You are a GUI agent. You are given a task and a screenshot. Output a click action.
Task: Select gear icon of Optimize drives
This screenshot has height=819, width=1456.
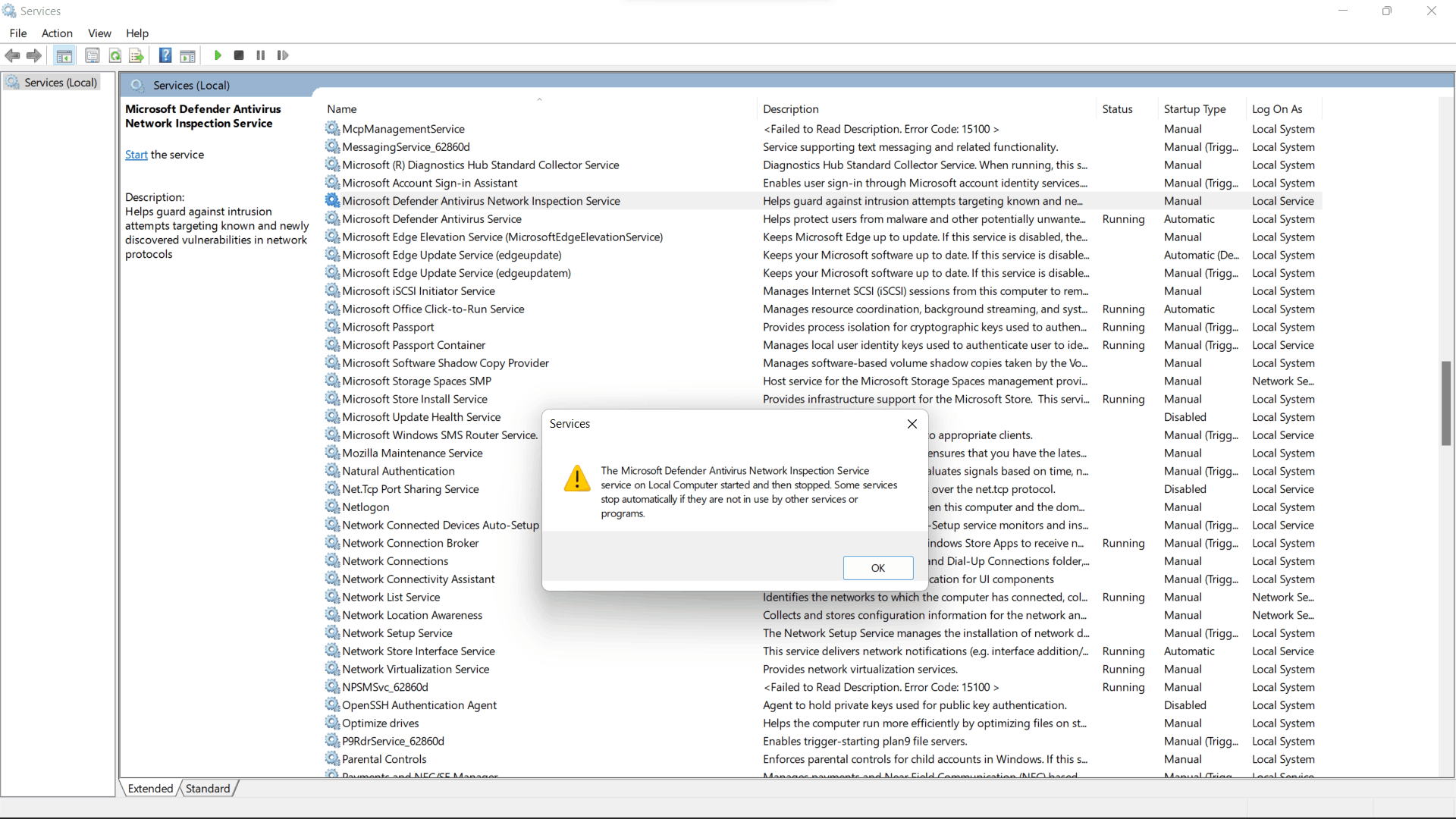[x=332, y=723]
